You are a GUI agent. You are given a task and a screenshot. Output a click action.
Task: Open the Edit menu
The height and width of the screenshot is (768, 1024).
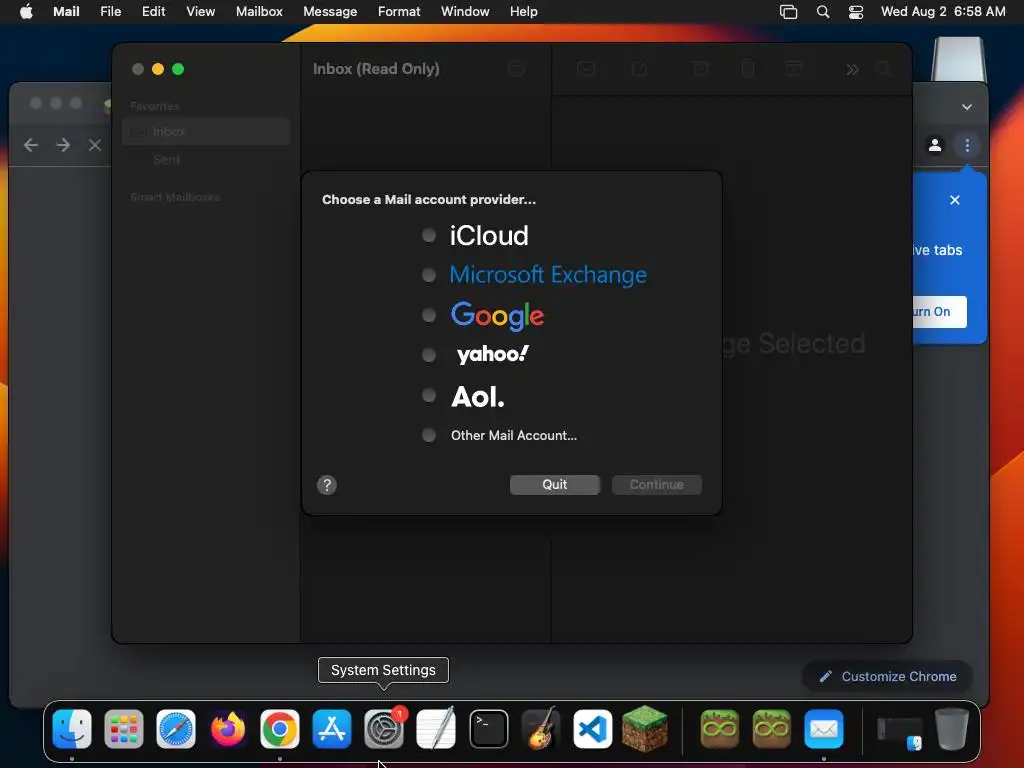click(153, 11)
